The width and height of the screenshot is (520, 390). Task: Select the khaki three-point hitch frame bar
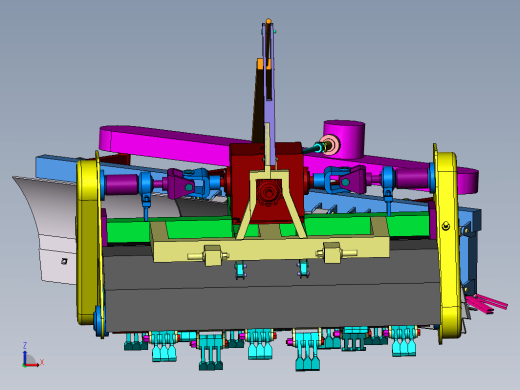tap(270, 249)
